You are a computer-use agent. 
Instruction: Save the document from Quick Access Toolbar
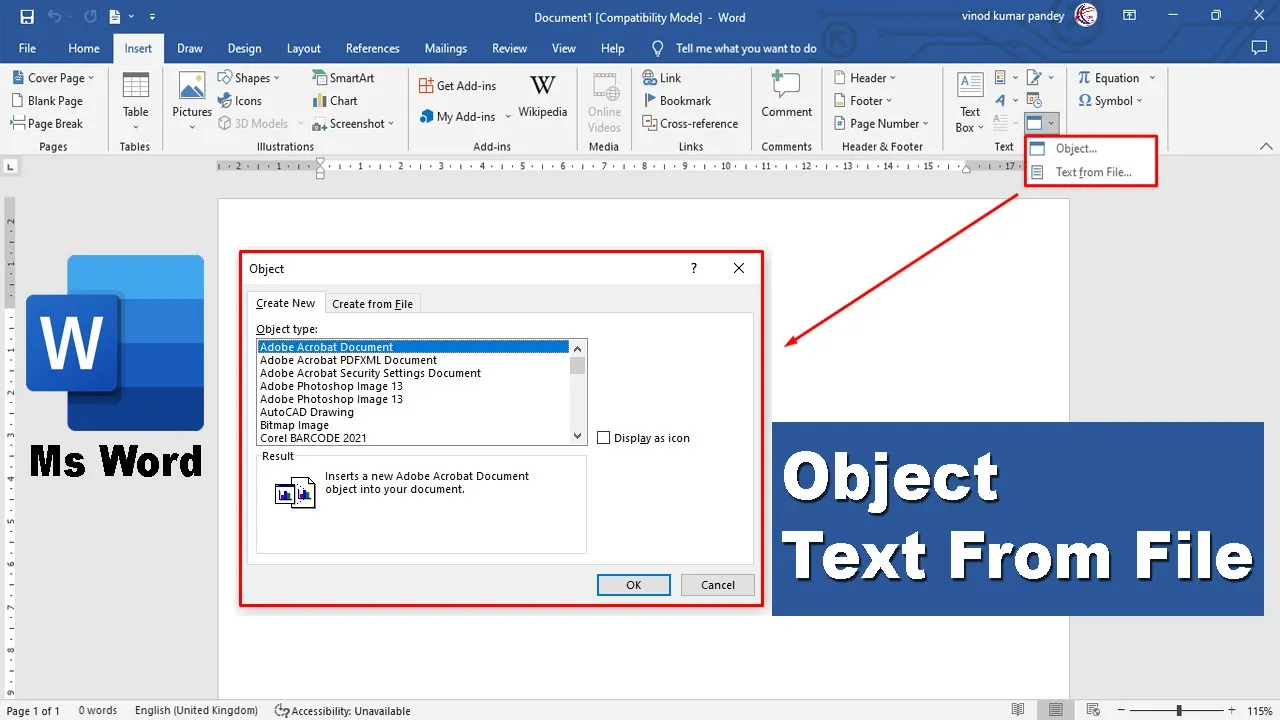27,17
